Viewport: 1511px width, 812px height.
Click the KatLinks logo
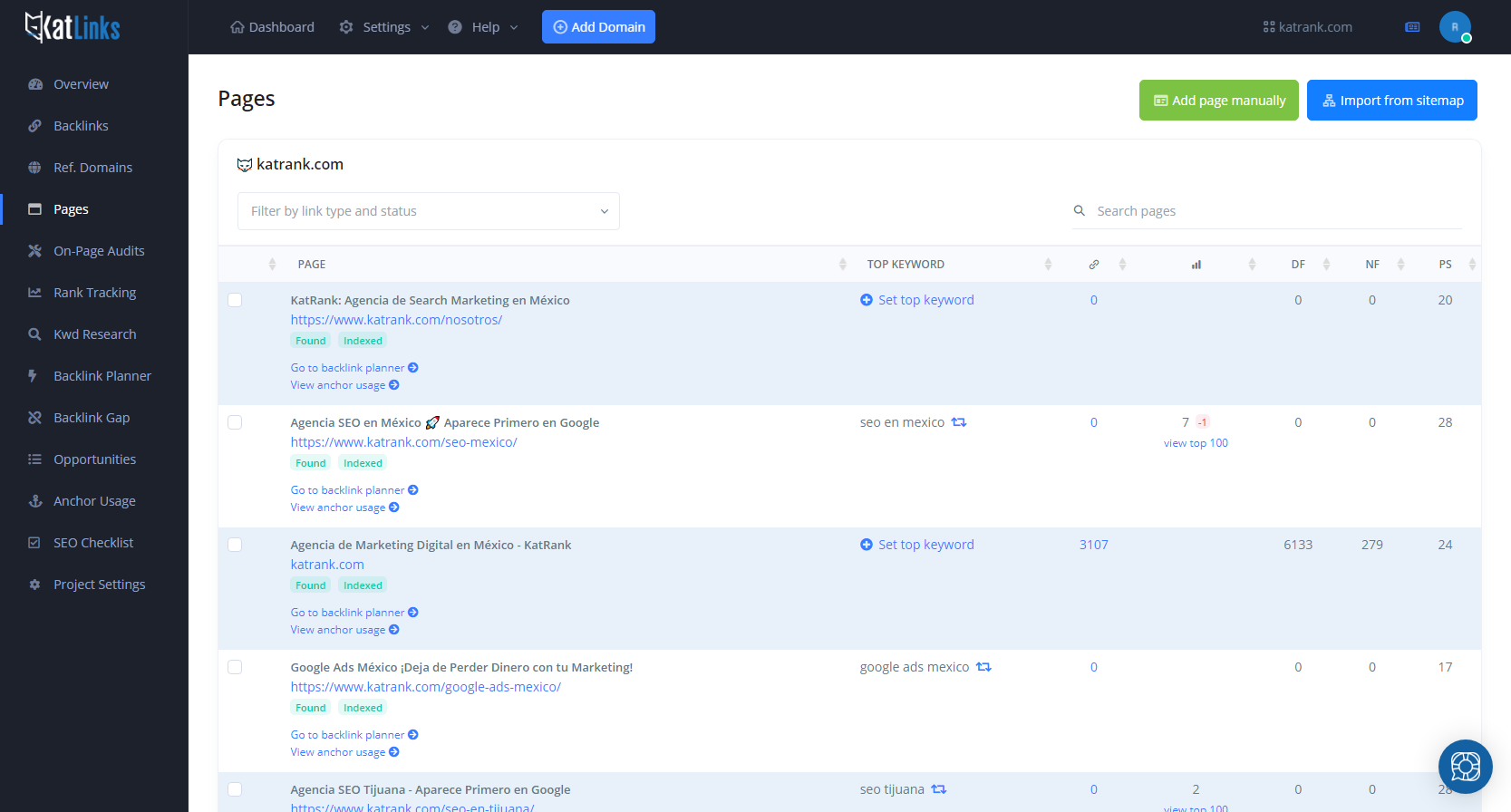[73, 27]
